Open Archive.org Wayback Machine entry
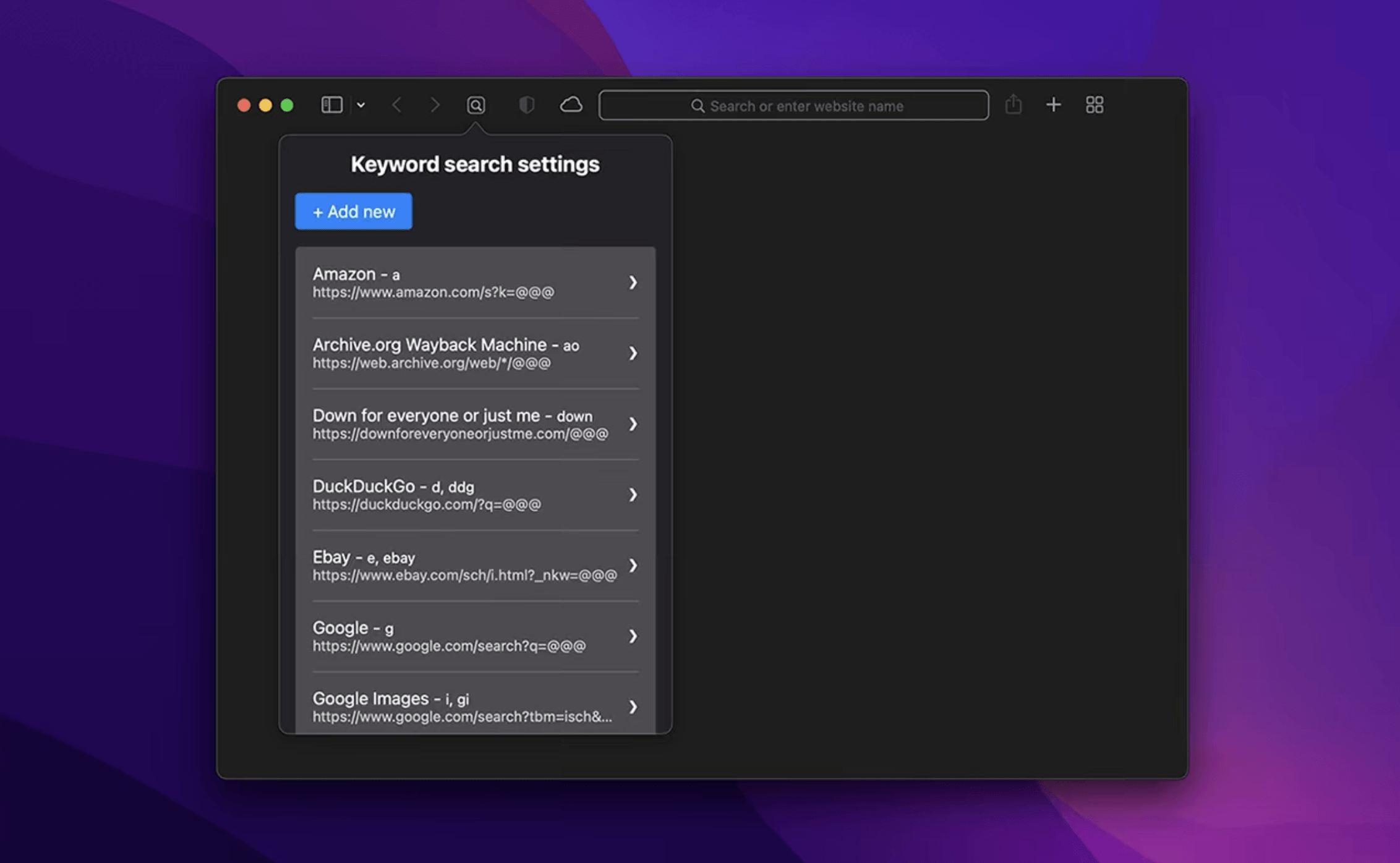Screen dimensions: 1400x863 click(x=474, y=353)
